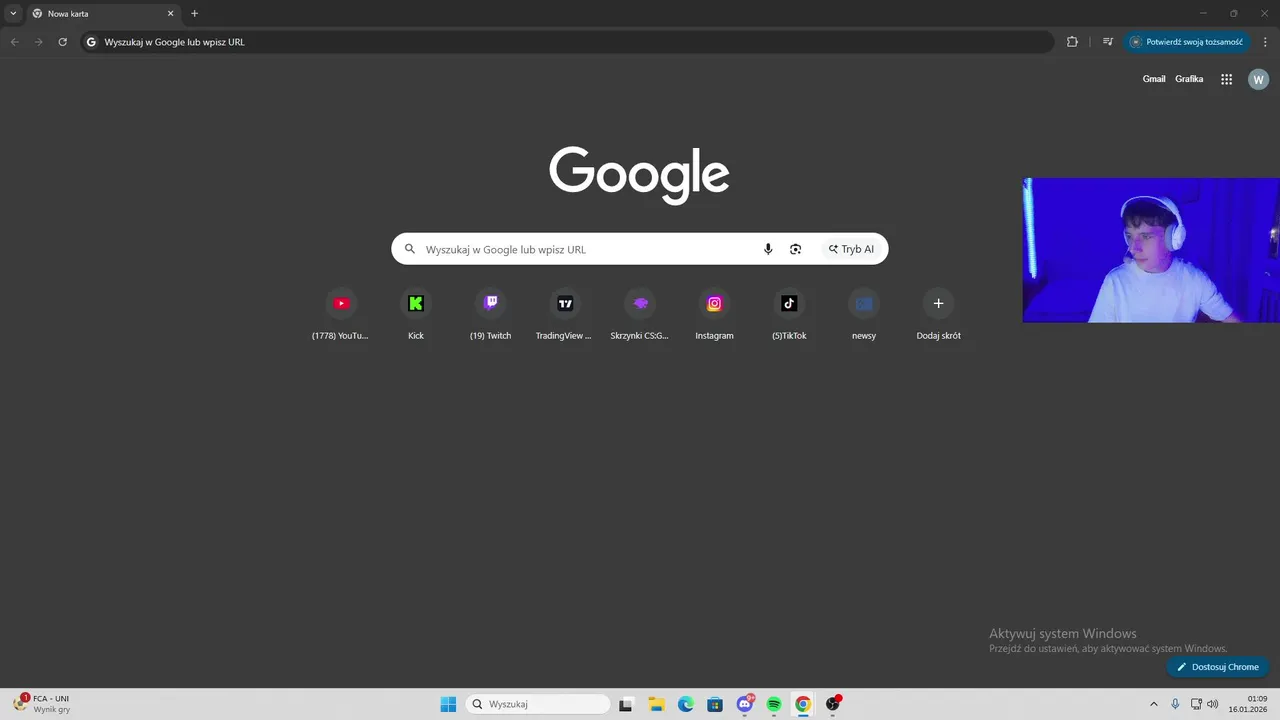1280x720 pixels.
Task: Open Chrome three-dot menu
Action: point(1265,42)
